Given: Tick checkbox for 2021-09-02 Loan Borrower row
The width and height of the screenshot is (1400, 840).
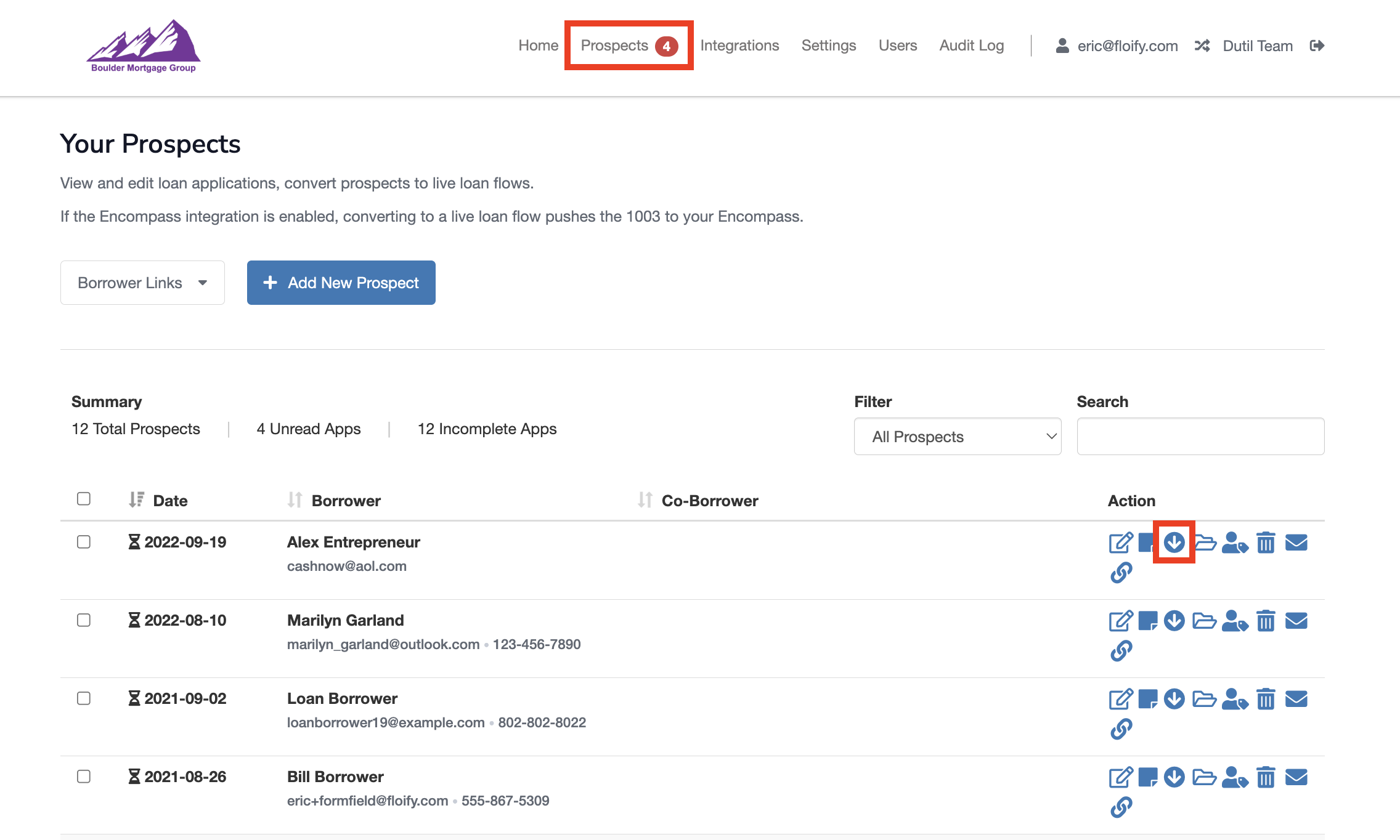Looking at the screenshot, I should pos(84,698).
